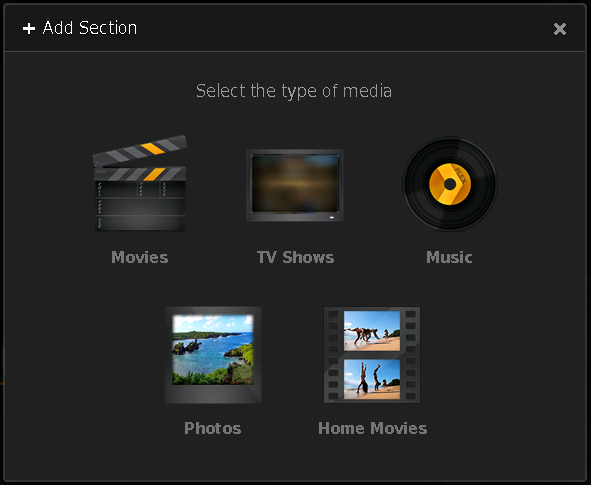Click the TV screen power indicator light
The width and height of the screenshot is (591, 485).
click(x=332, y=217)
